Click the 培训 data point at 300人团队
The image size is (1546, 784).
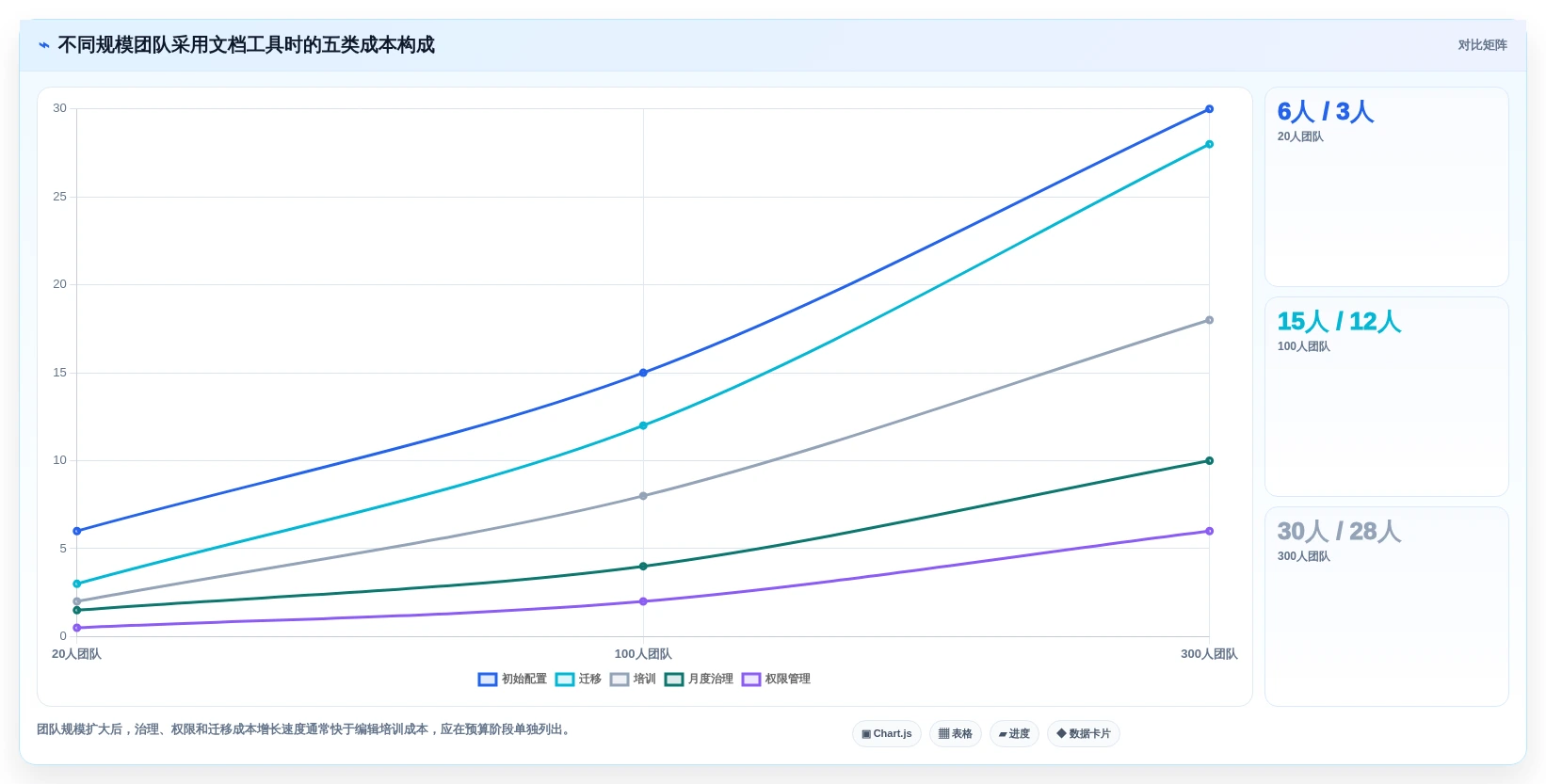tap(1209, 320)
